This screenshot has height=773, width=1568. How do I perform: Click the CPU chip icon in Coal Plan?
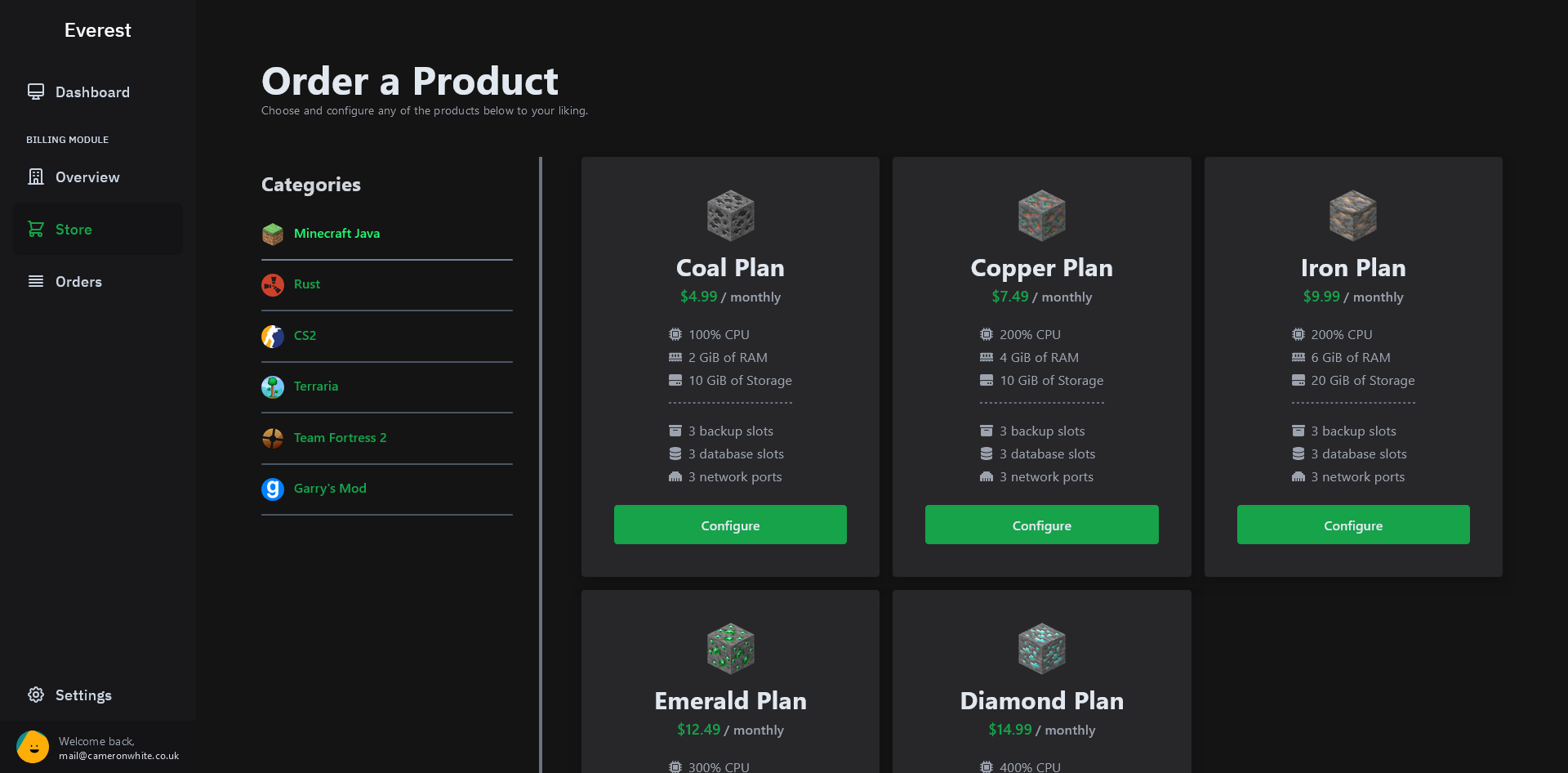(675, 334)
